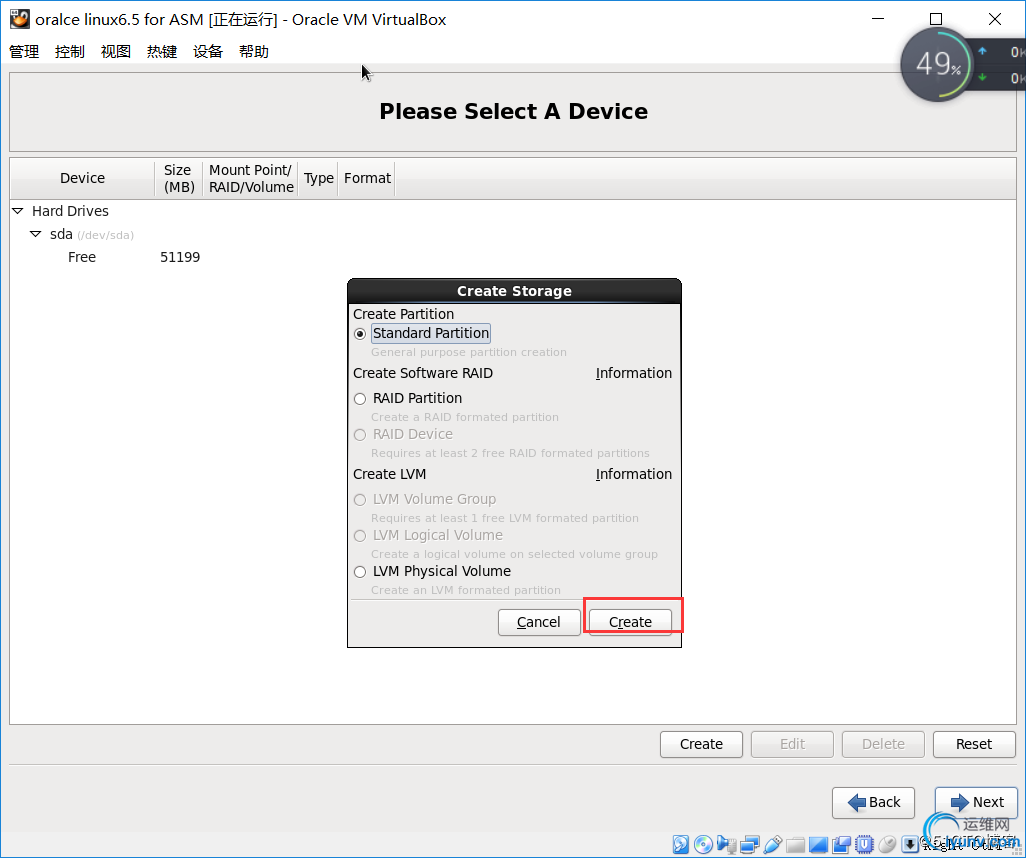The height and width of the screenshot is (858, 1026).
Task: Click the keyboard capture arrow icon
Action: click(x=910, y=844)
